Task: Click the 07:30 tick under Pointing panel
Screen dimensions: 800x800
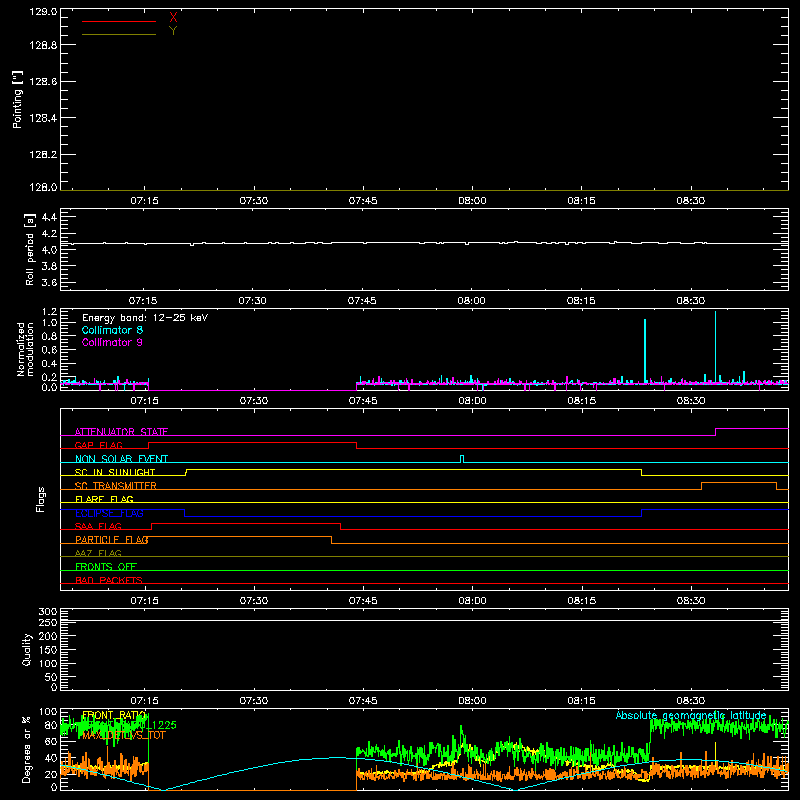Action: (254, 201)
